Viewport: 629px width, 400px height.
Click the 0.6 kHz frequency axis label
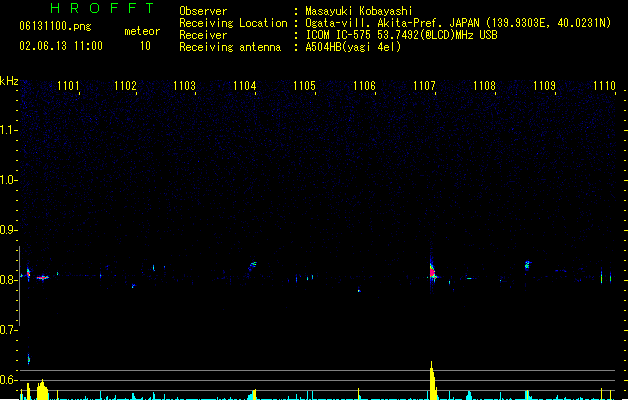pyautogui.click(x=8, y=380)
